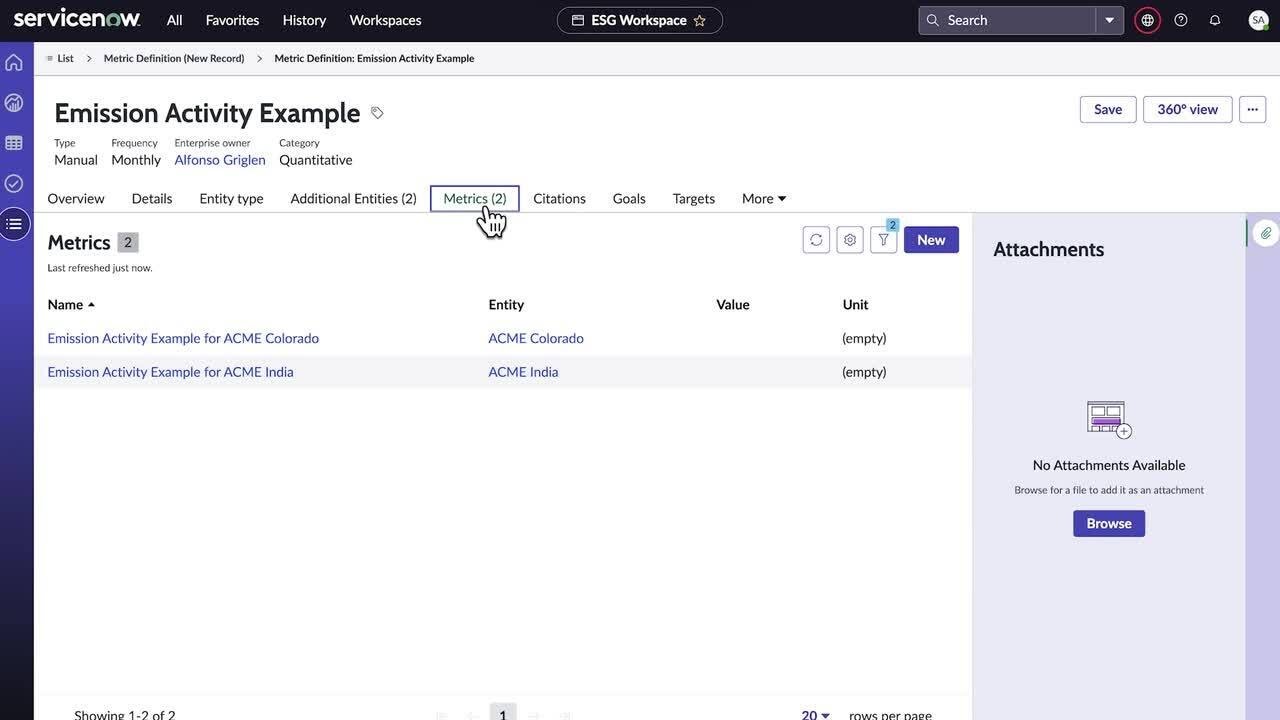The image size is (1280, 720).
Task: Select the List sidebar icon
Action: click(14, 224)
